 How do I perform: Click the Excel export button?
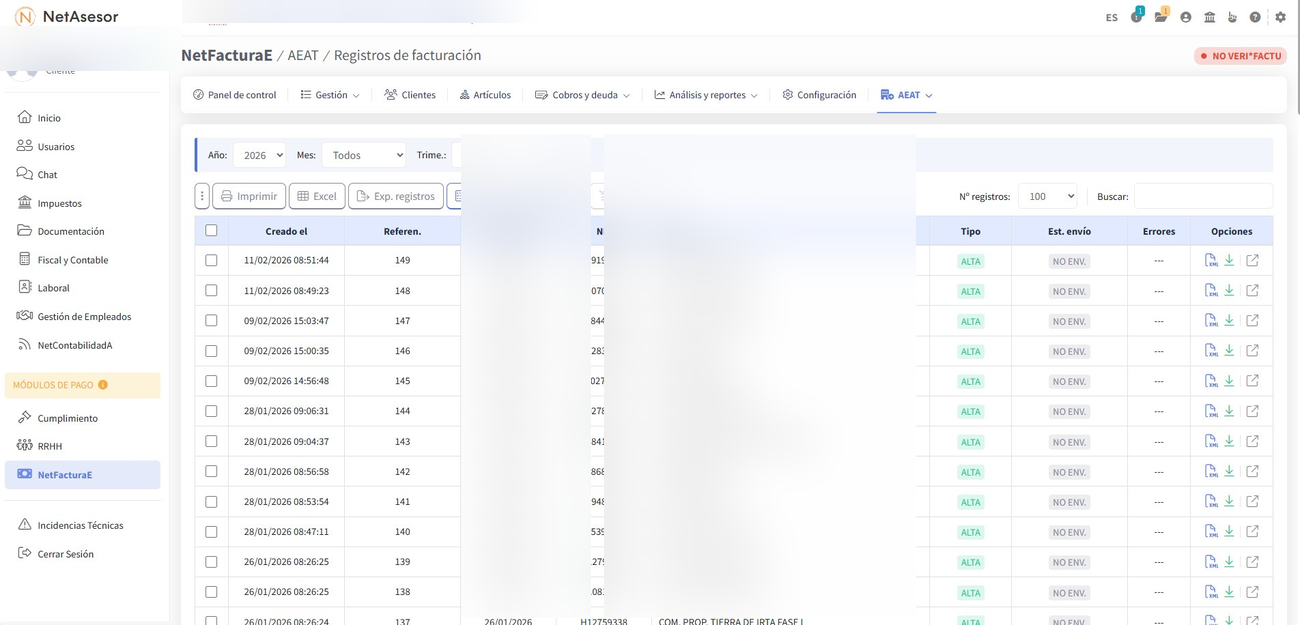point(317,196)
